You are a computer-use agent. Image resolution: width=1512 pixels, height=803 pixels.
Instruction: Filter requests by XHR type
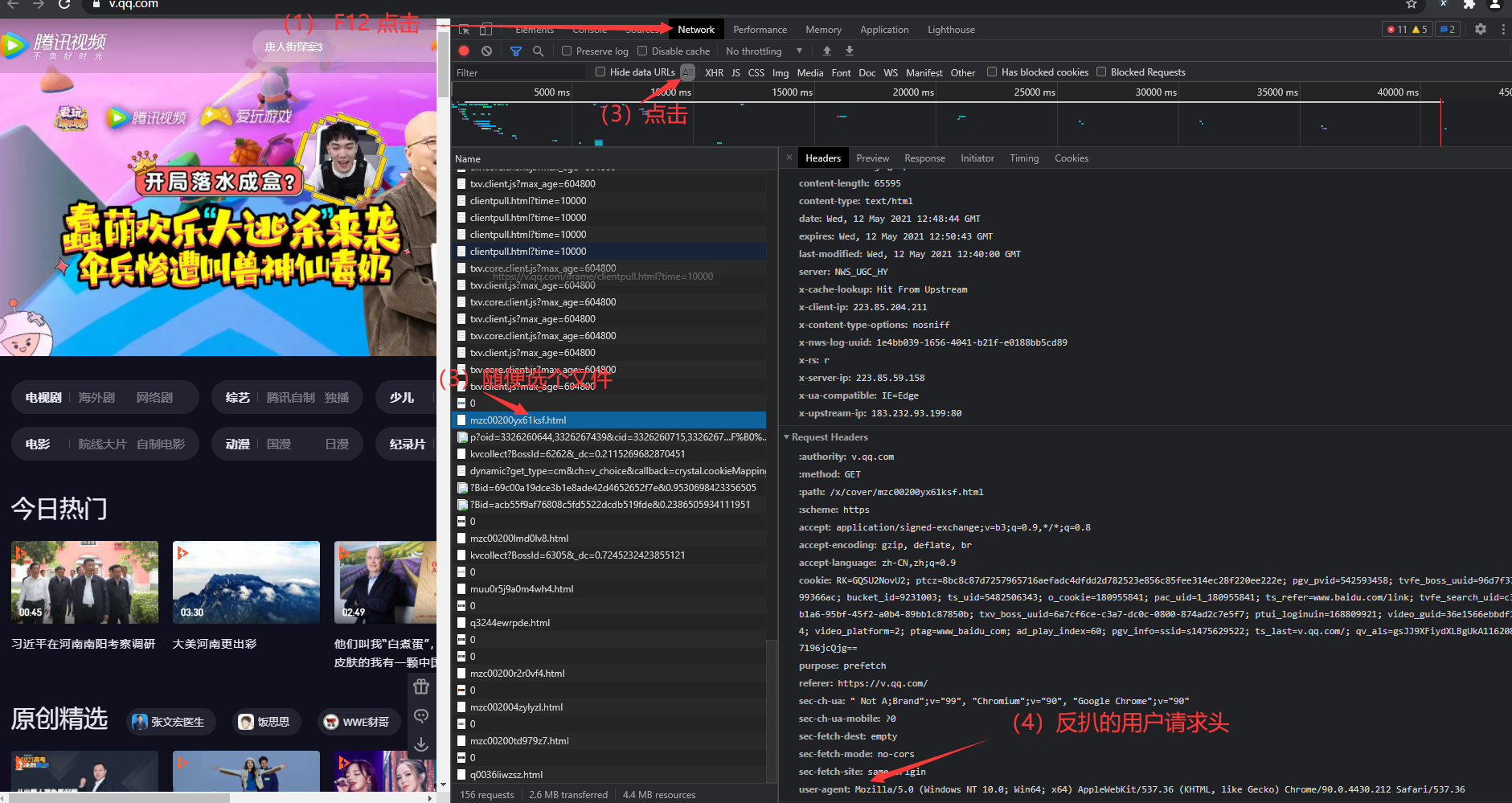pyautogui.click(x=715, y=72)
